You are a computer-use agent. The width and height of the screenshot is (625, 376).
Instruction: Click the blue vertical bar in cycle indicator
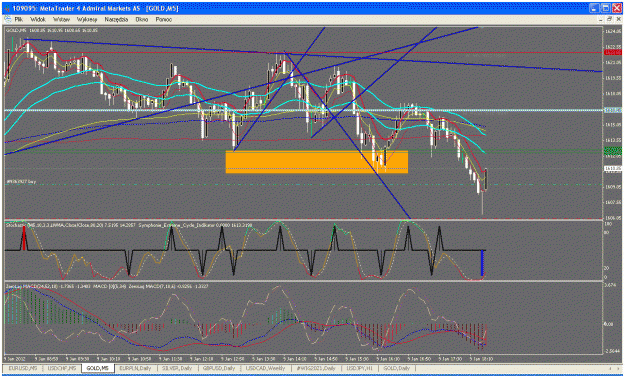[482, 263]
